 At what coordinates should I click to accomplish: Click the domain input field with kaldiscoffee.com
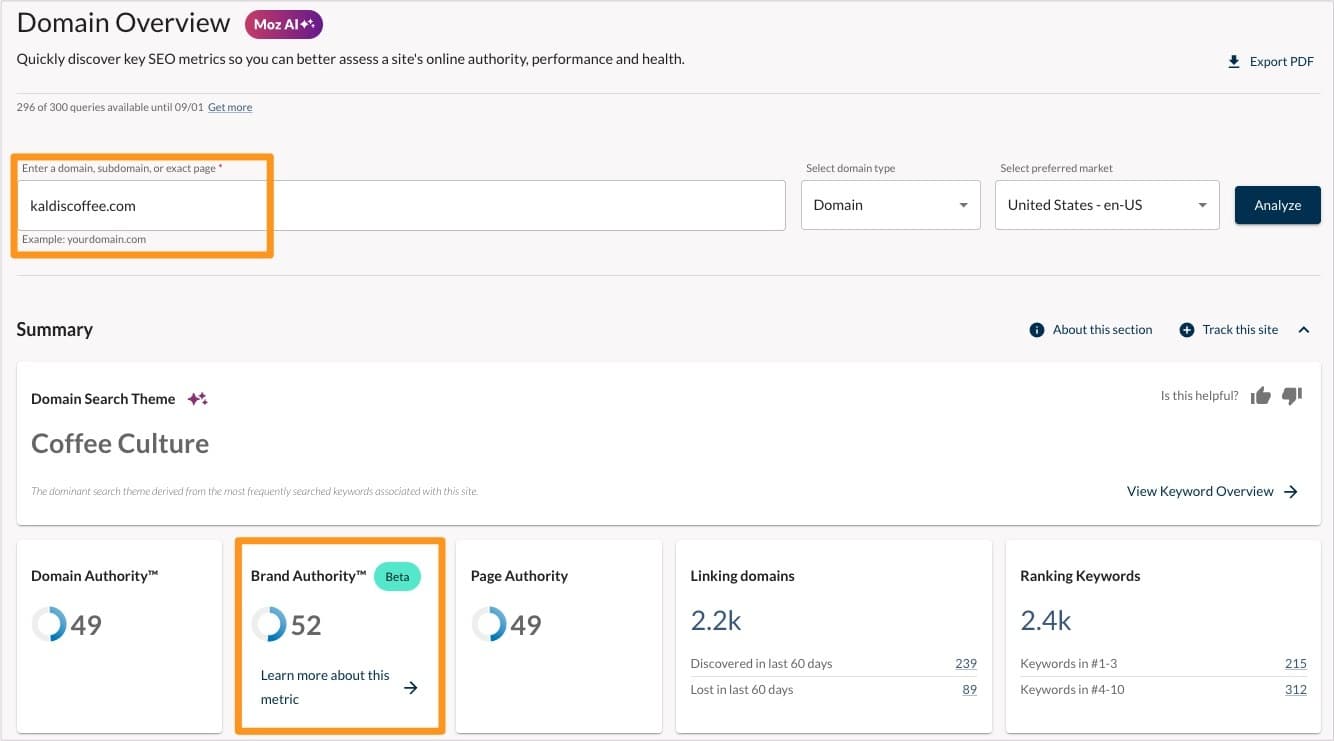click(400, 205)
